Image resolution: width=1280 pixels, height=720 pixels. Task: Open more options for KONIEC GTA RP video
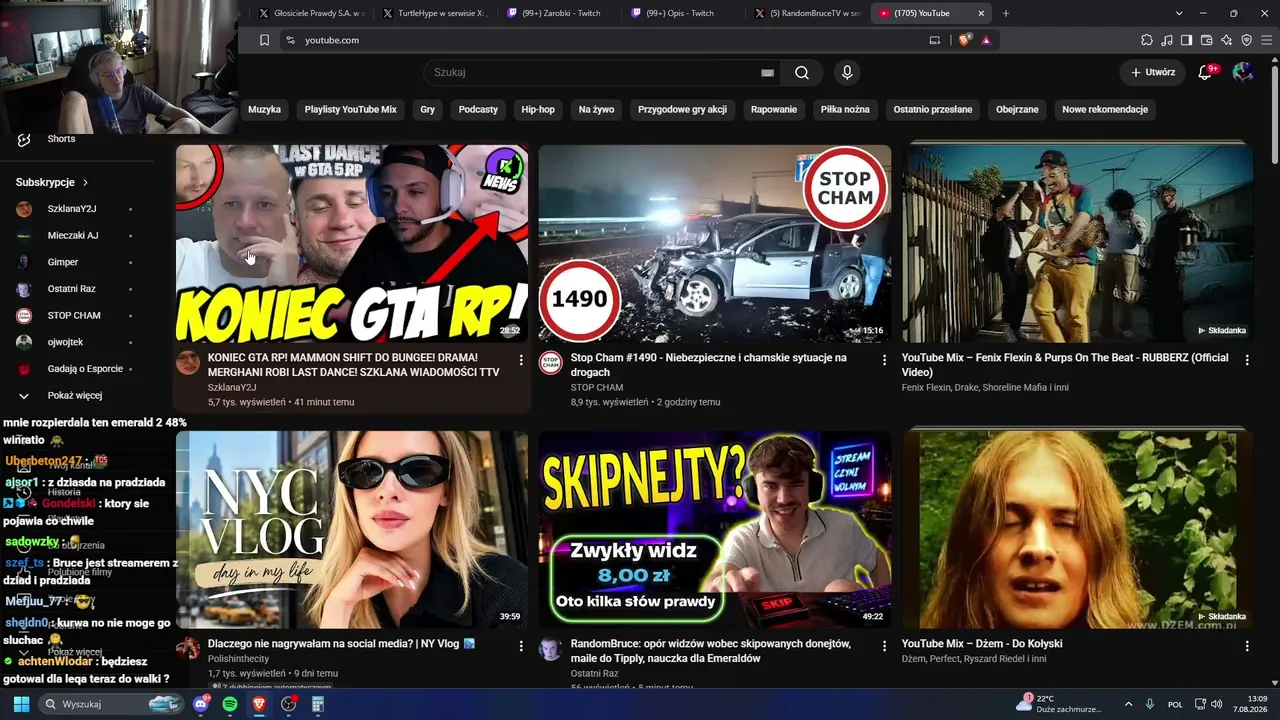(521, 360)
